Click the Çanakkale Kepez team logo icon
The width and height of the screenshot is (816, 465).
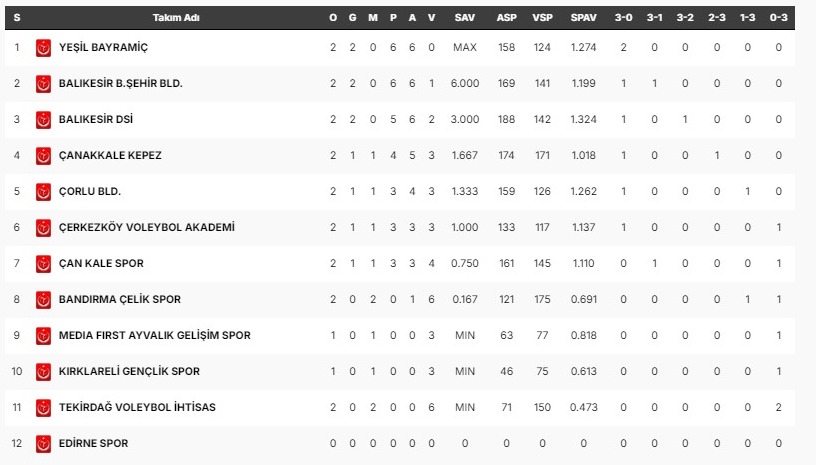43,156
